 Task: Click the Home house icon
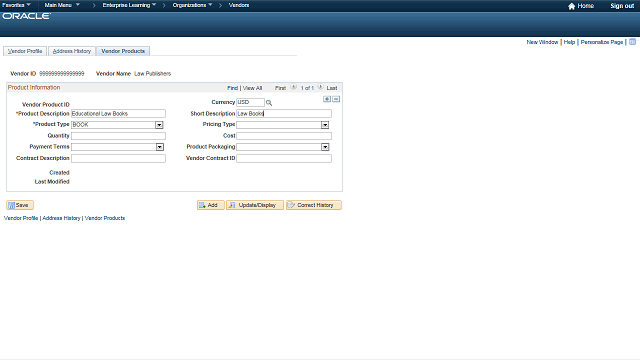pyautogui.click(x=571, y=6)
